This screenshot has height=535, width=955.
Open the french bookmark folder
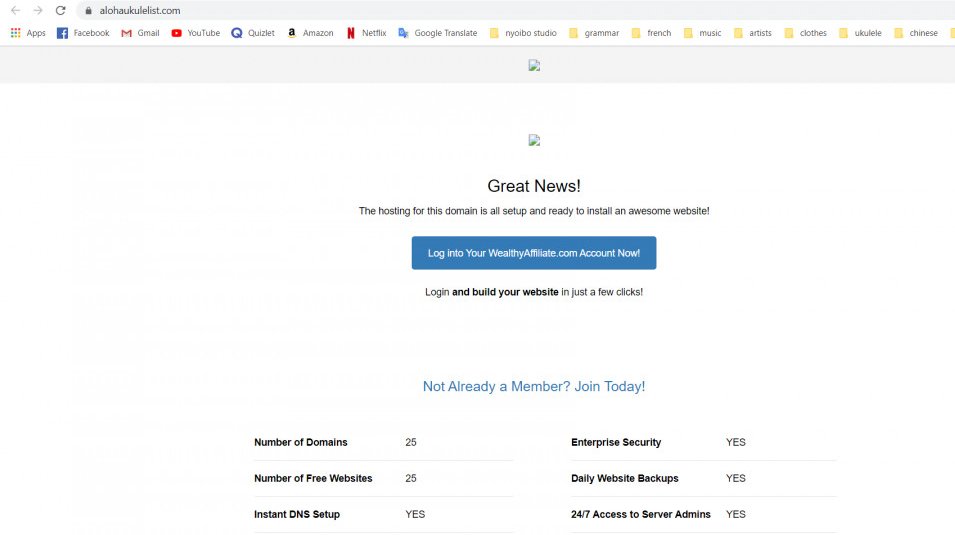coord(651,33)
